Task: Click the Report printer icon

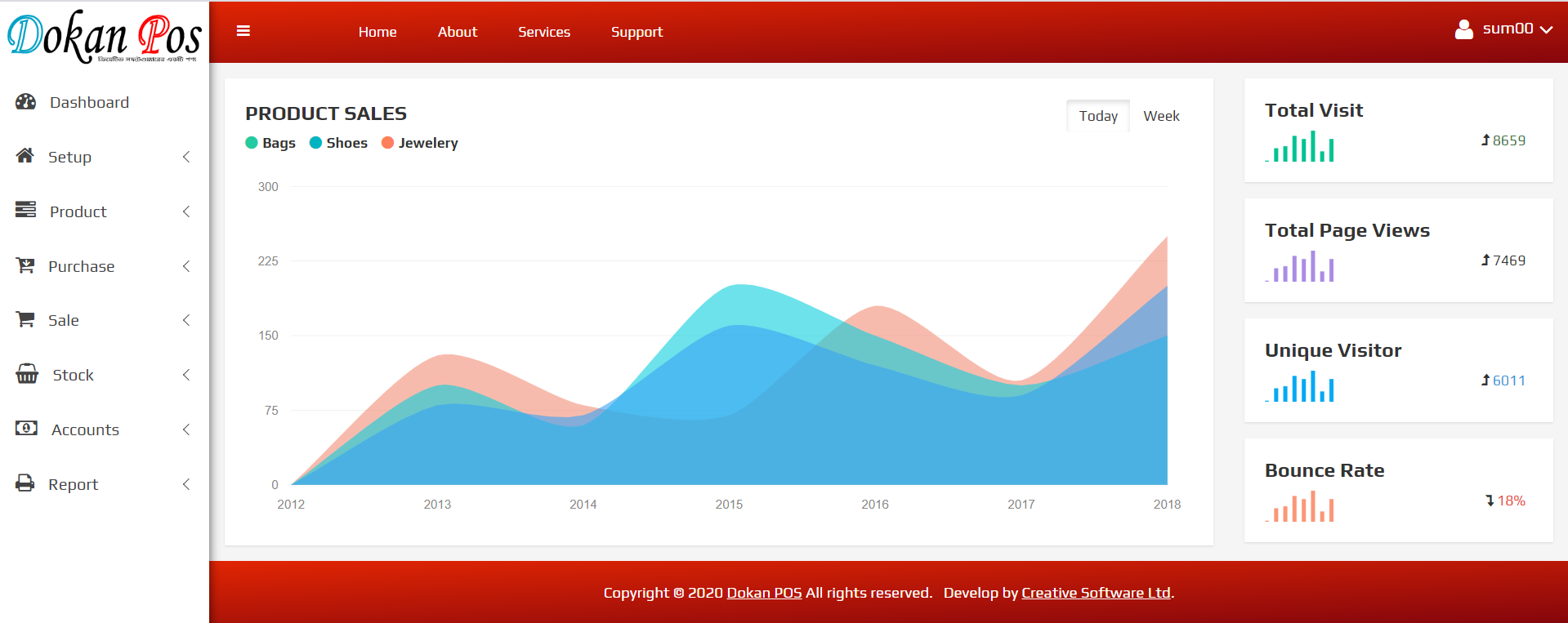Action: (26, 483)
